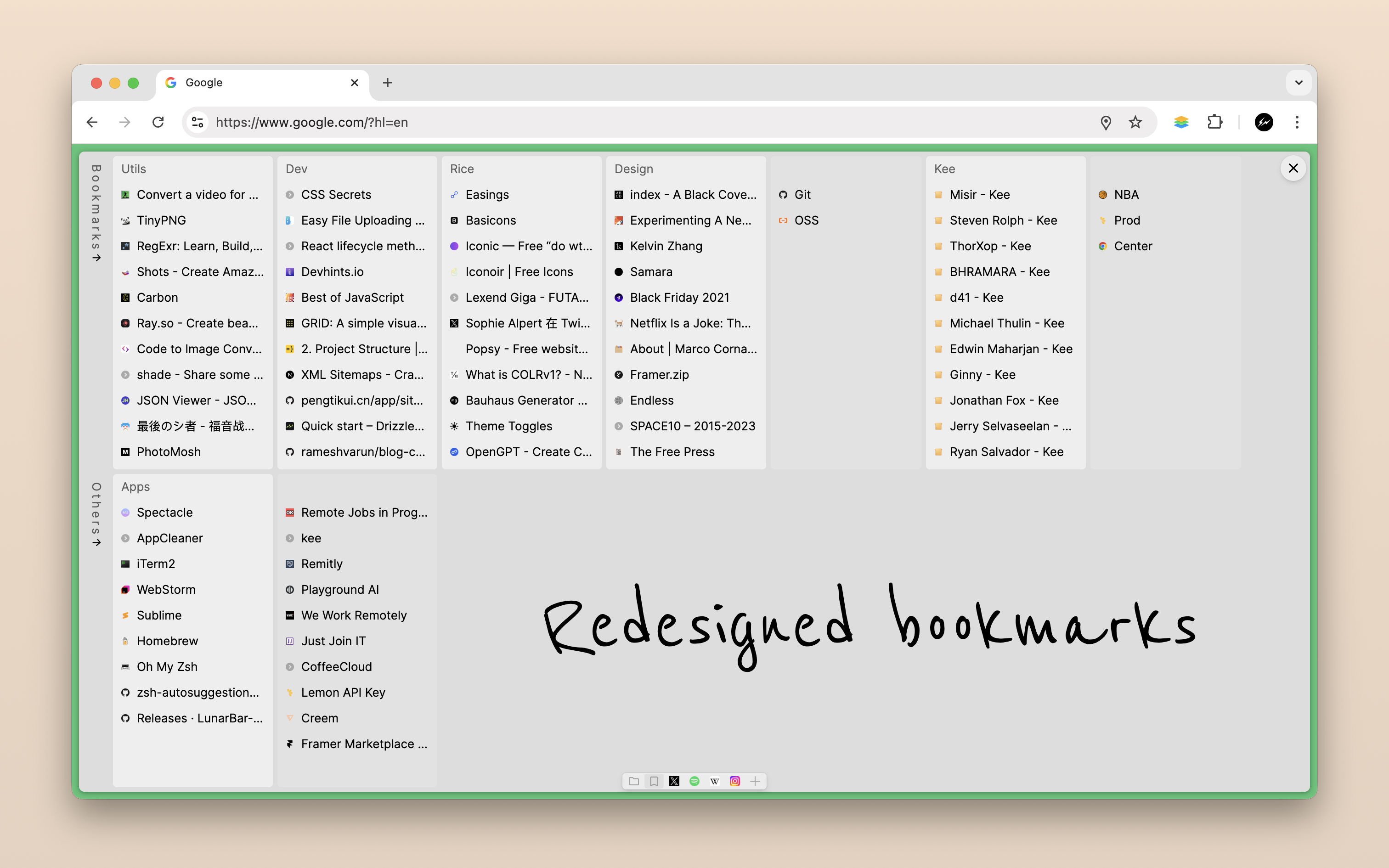Open the Kee folder header
Viewport: 1389px width, 868px height.
(x=945, y=169)
